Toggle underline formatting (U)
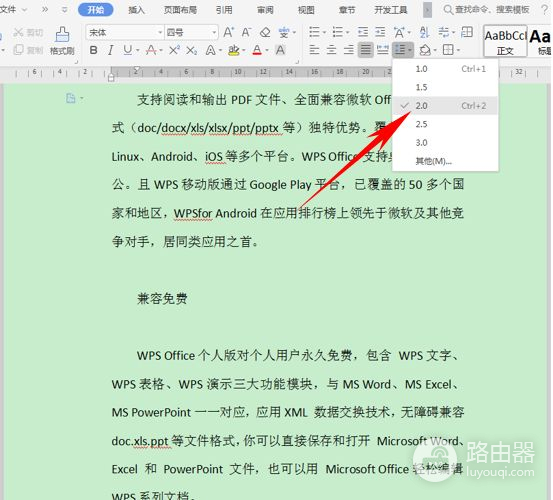The image size is (553, 500). tap(128, 50)
